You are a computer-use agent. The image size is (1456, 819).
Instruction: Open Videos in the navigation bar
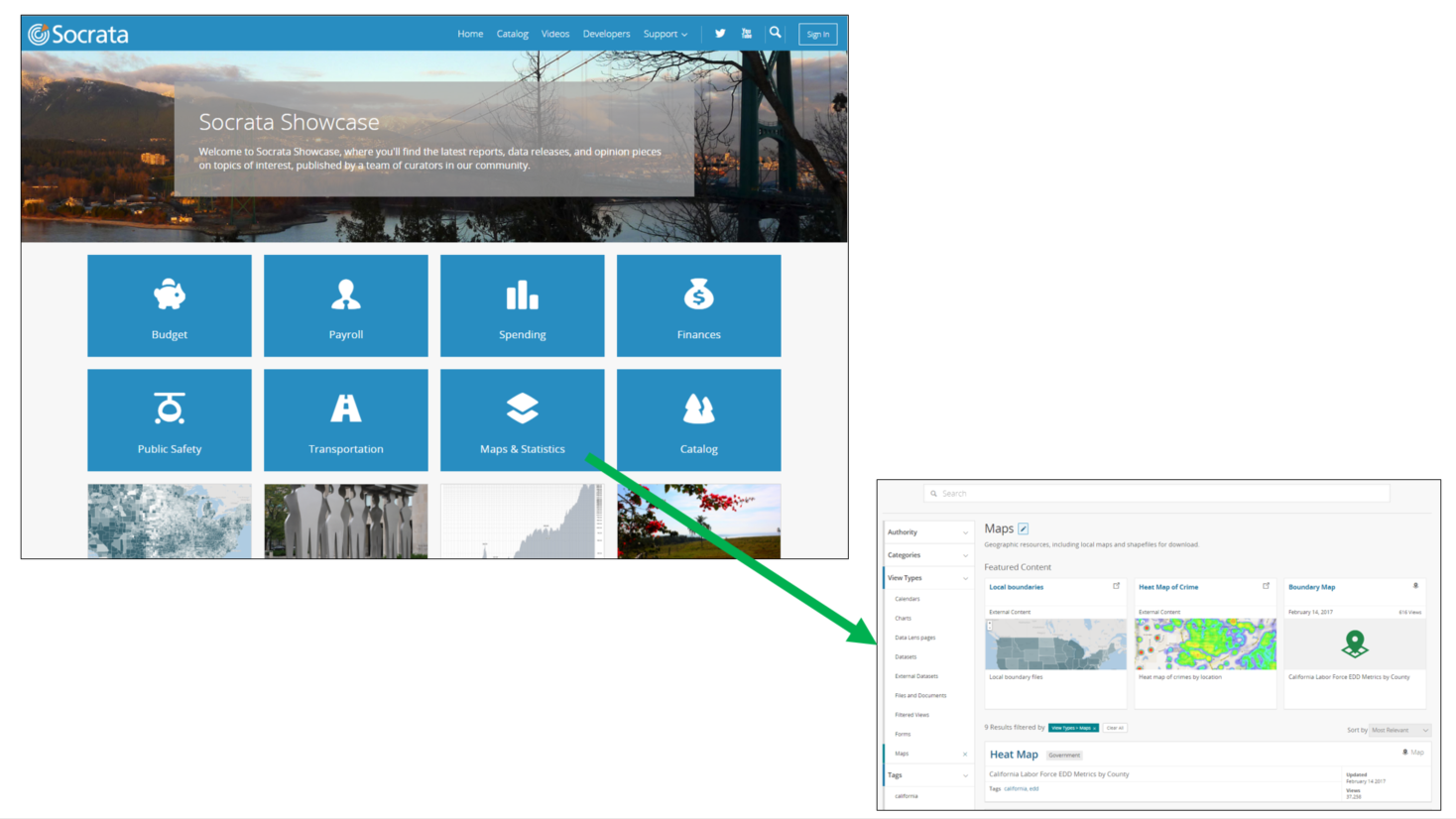[555, 34]
